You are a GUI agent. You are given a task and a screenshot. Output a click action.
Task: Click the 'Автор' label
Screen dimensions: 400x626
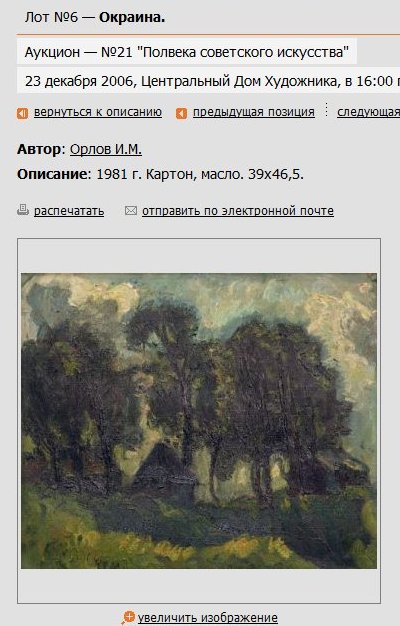coord(39,149)
